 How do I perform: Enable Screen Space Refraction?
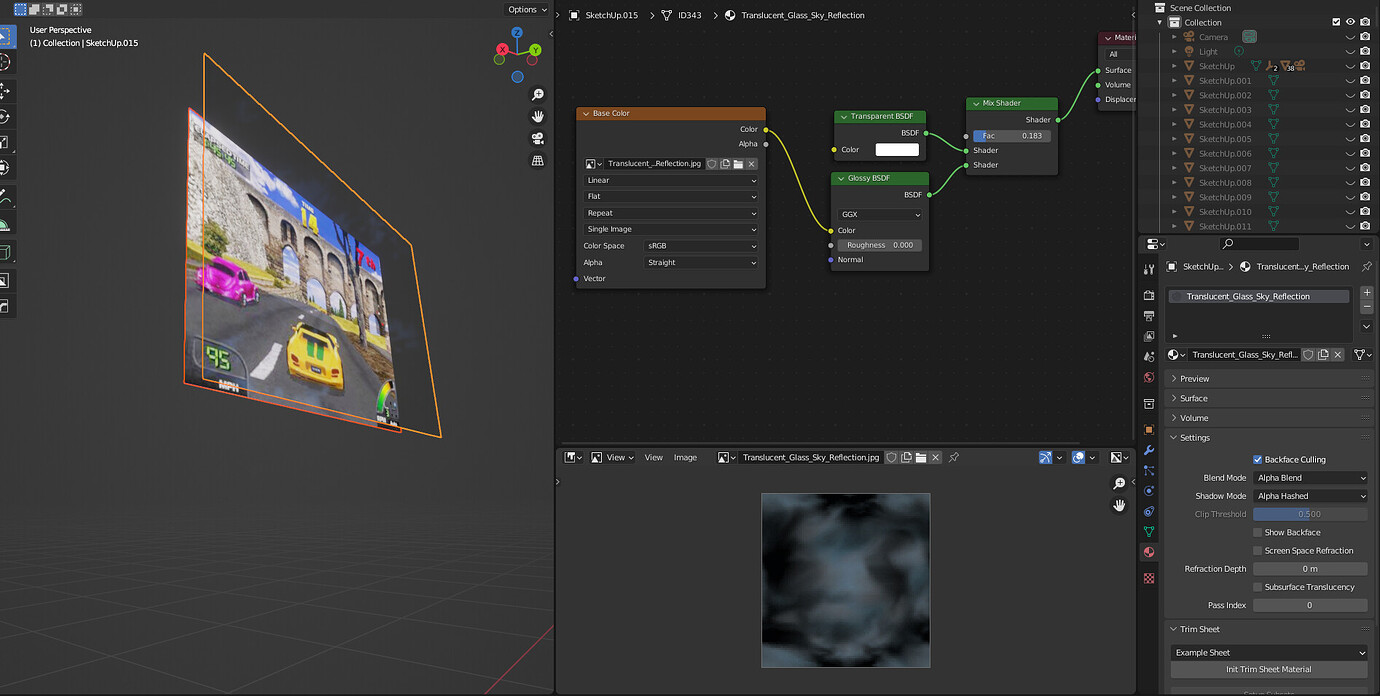1257,550
